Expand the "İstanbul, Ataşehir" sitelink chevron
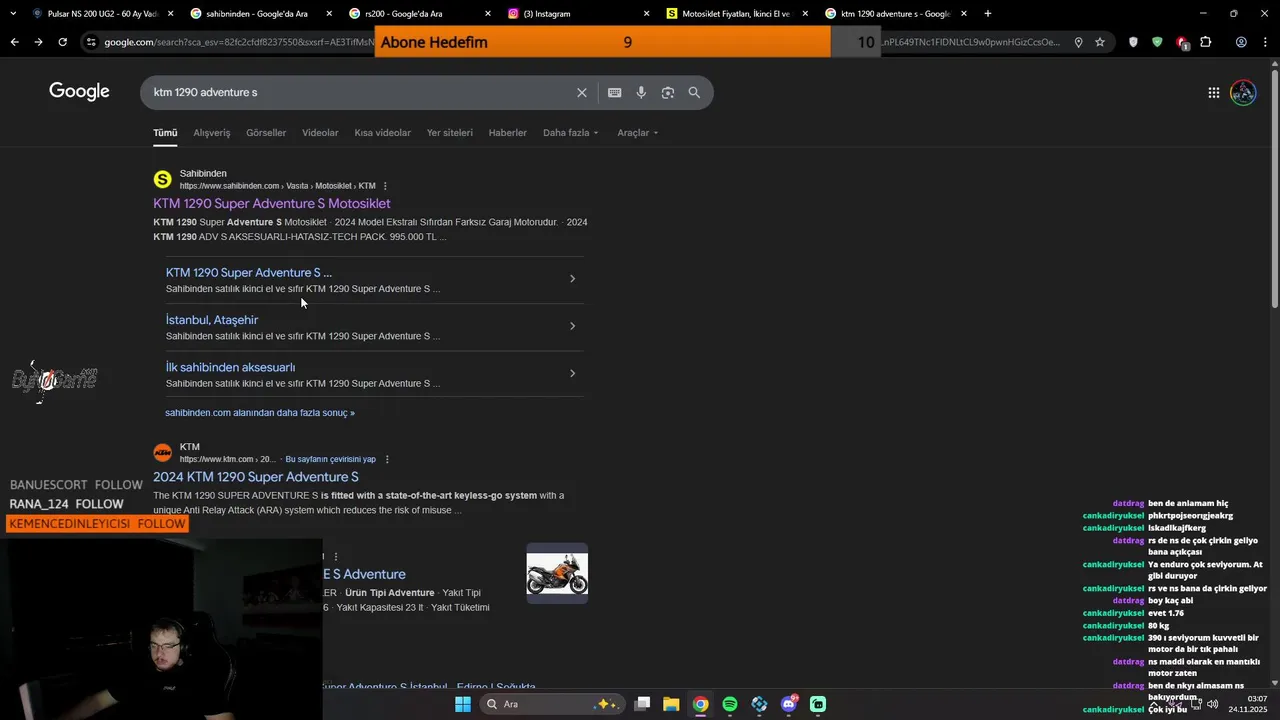This screenshot has height=720, width=1280. pyautogui.click(x=572, y=326)
